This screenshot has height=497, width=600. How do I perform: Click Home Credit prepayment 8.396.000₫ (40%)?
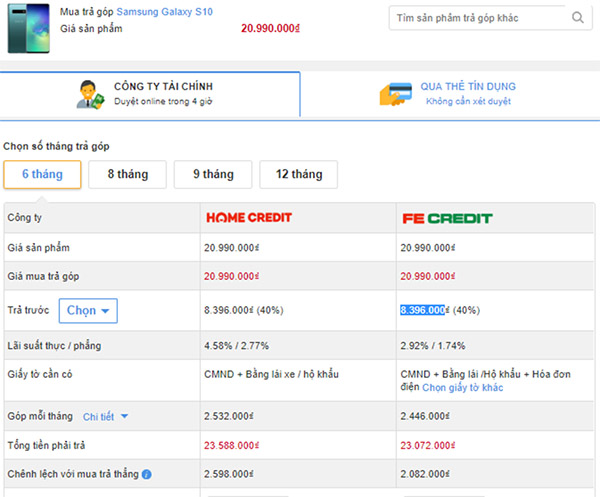244,310
